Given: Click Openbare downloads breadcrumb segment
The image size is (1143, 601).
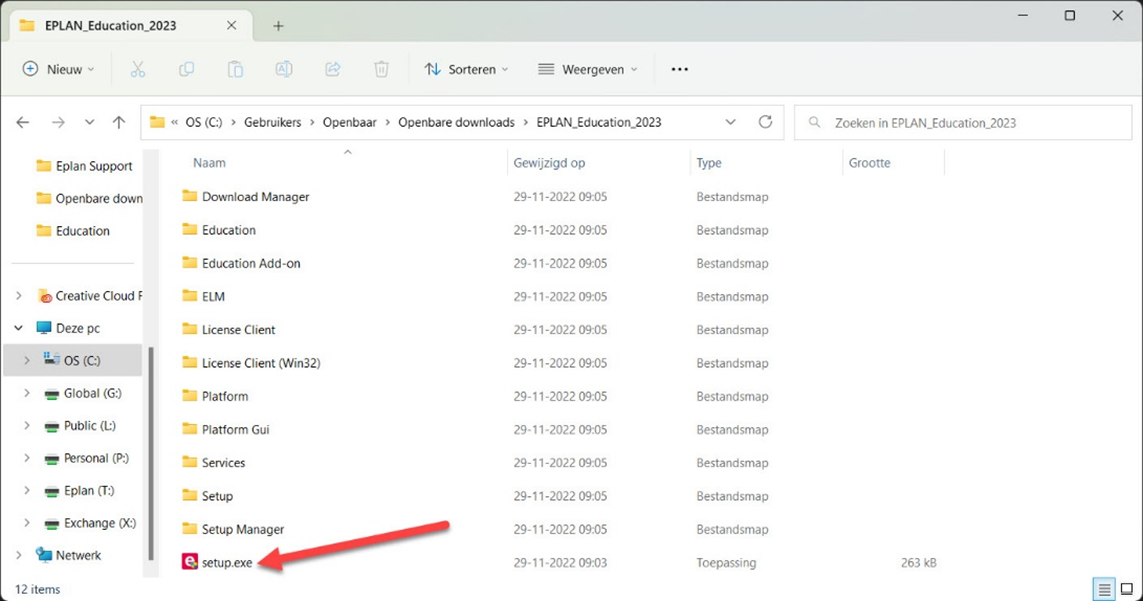Looking at the screenshot, I should [x=456, y=122].
